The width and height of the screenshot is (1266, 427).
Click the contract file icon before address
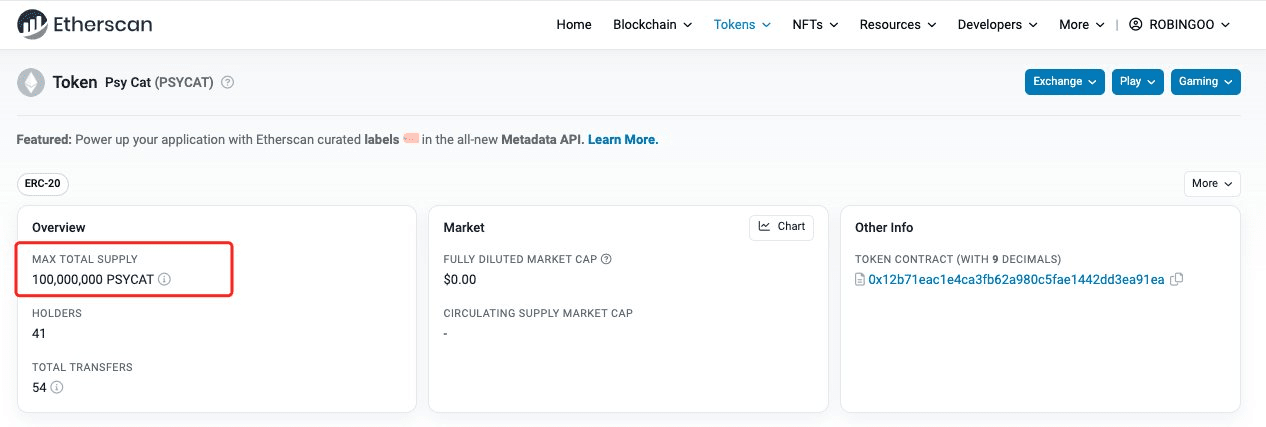point(860,280)
